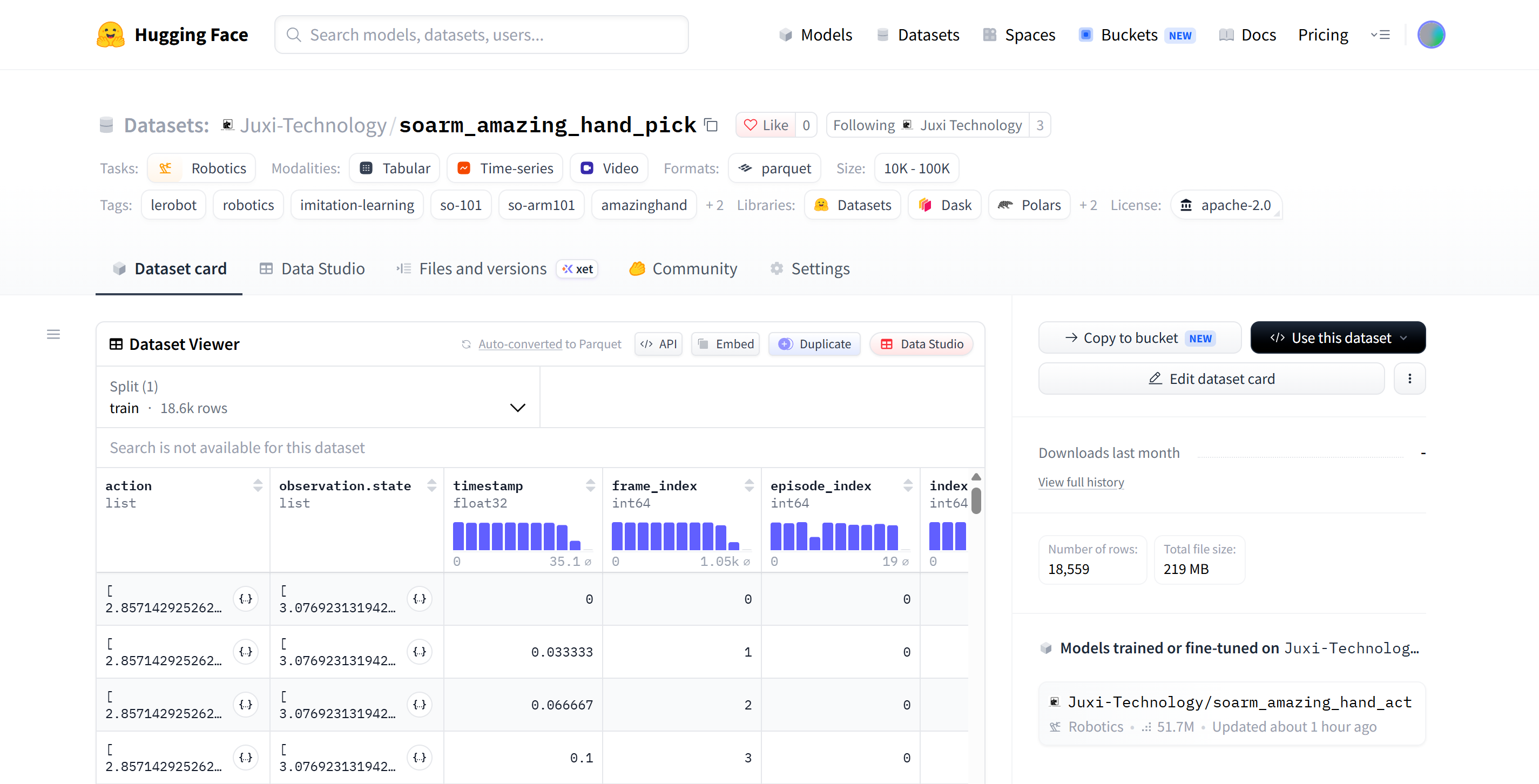Open the navigation overflow menu icon
Image resolution: width=1539 pixels, height=784 pixels.
coord(1380,35)
